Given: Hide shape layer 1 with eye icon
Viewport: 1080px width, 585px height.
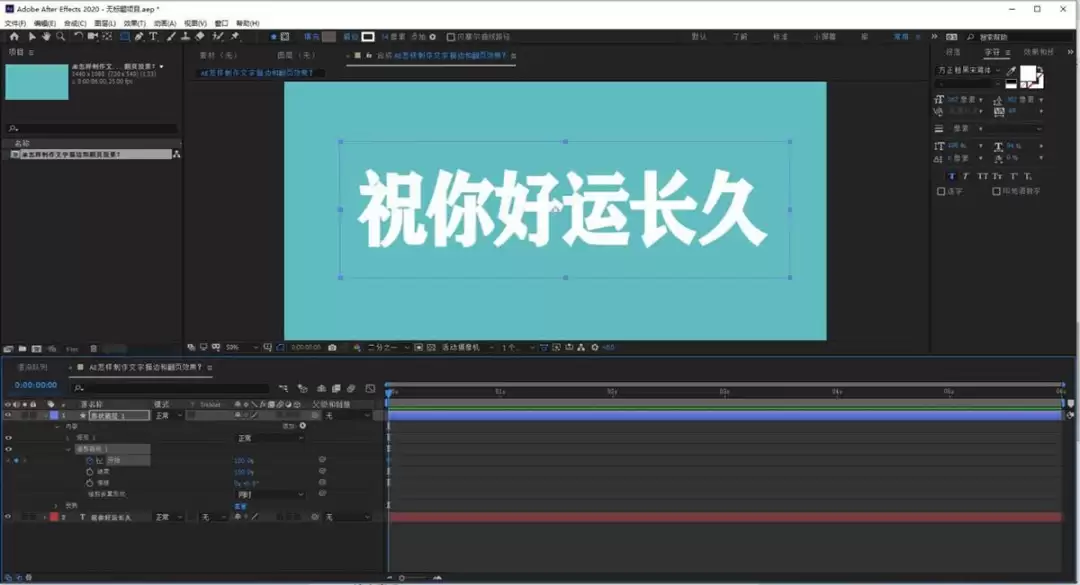Looking at the screenshot, I should 8,415.
